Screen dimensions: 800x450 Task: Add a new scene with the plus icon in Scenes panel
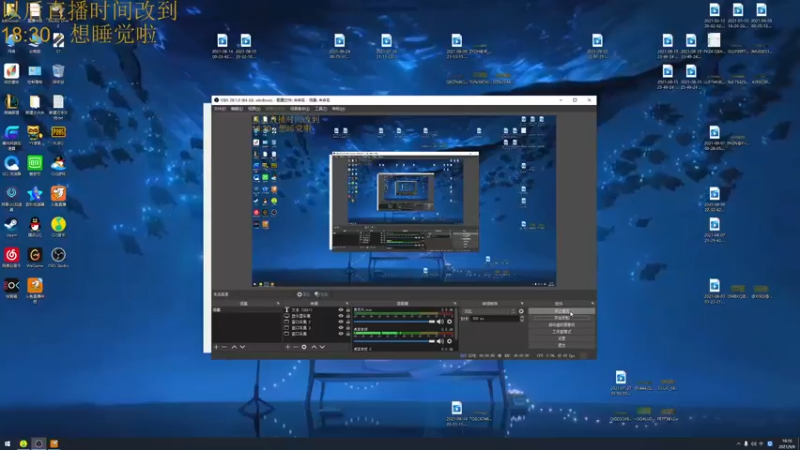pyautogui.click(x=216, y=347)
